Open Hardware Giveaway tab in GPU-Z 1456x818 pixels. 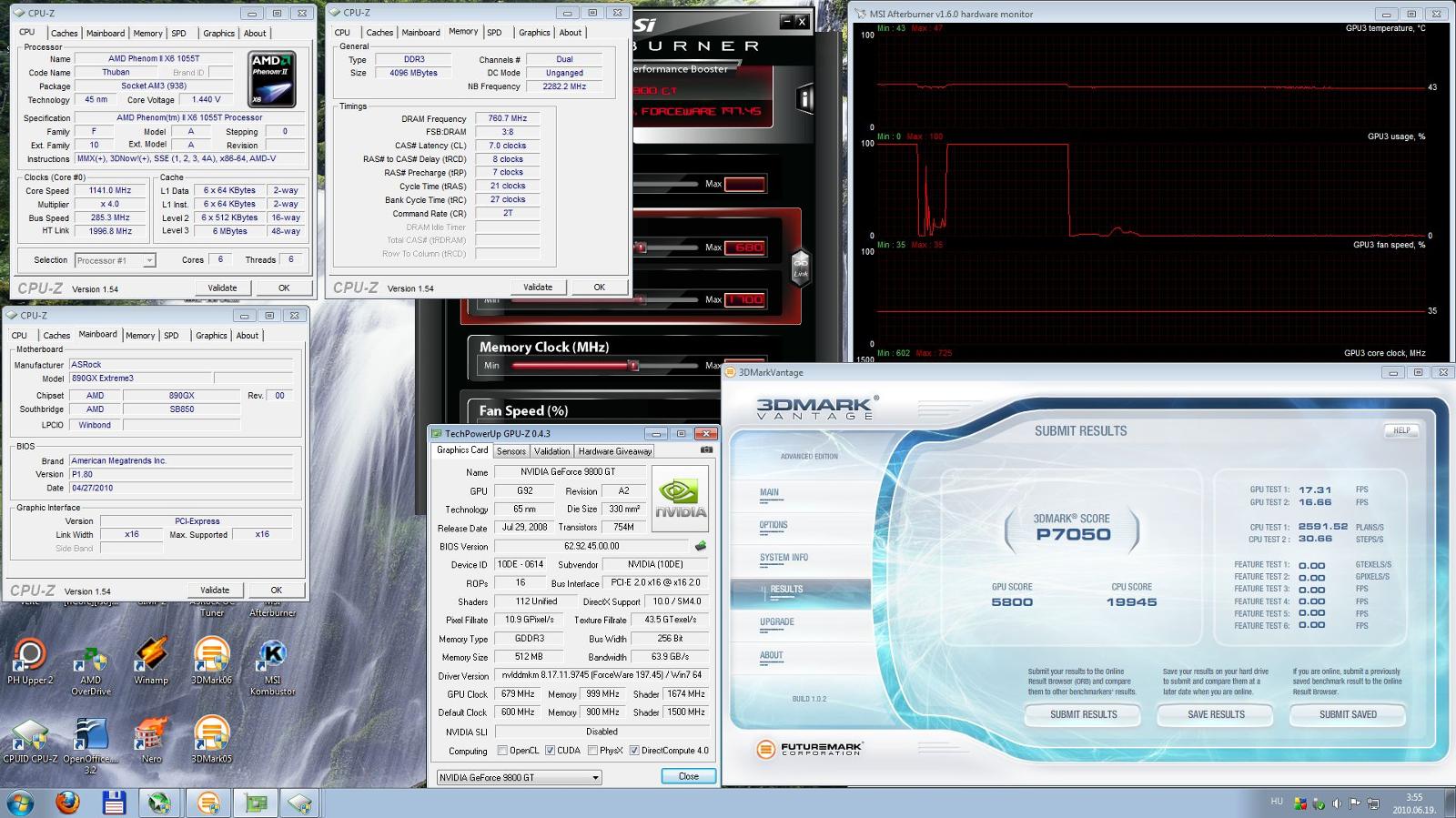[x=615, y=451]
